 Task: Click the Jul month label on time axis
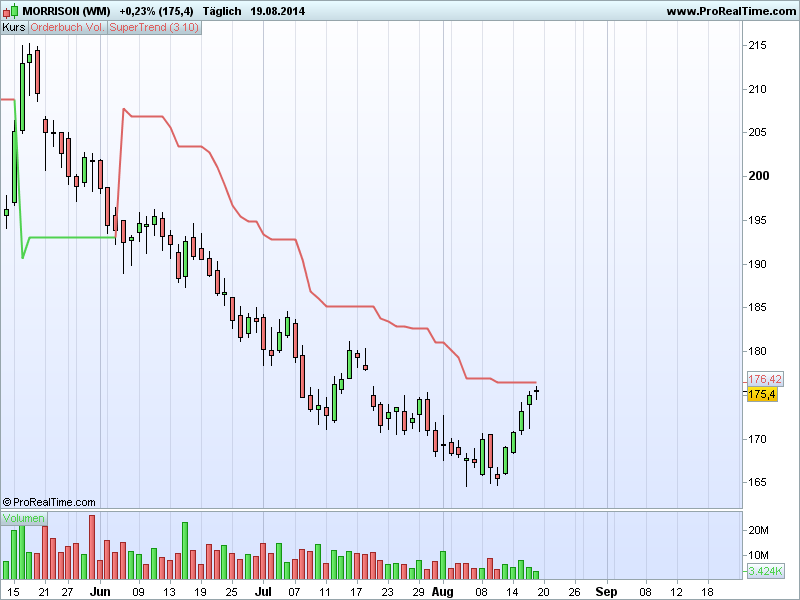click(x=263, y=592)
